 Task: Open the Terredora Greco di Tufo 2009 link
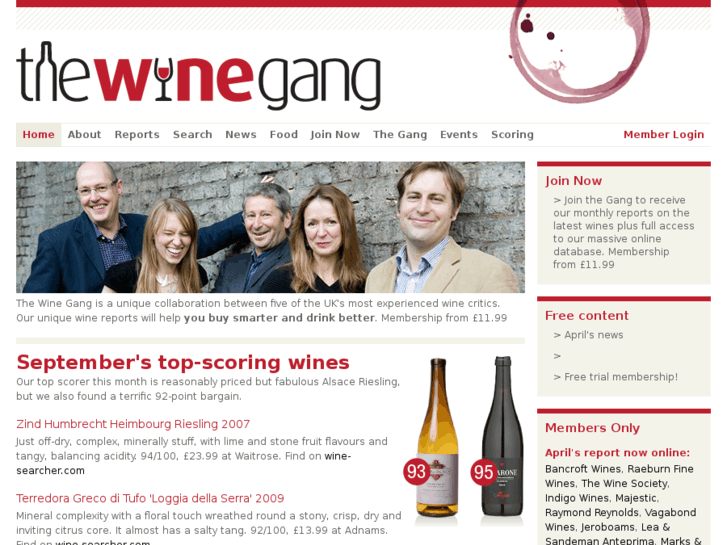pyautogui.click(x=150, y=498)
